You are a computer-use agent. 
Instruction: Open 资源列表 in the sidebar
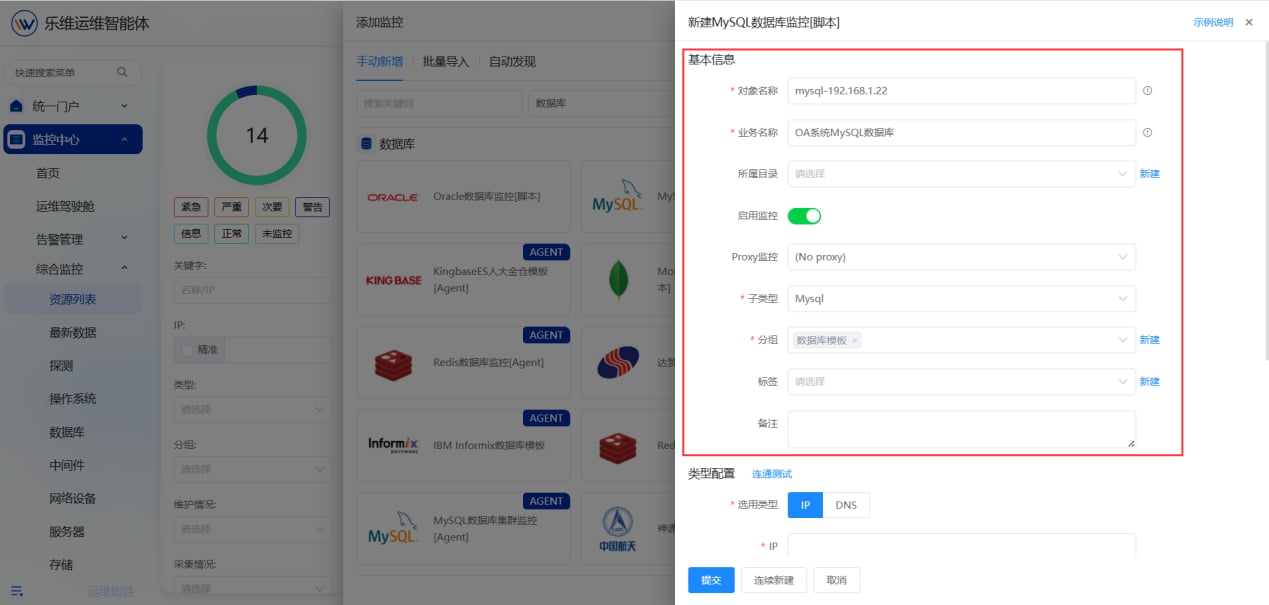(x=73, y=299)
